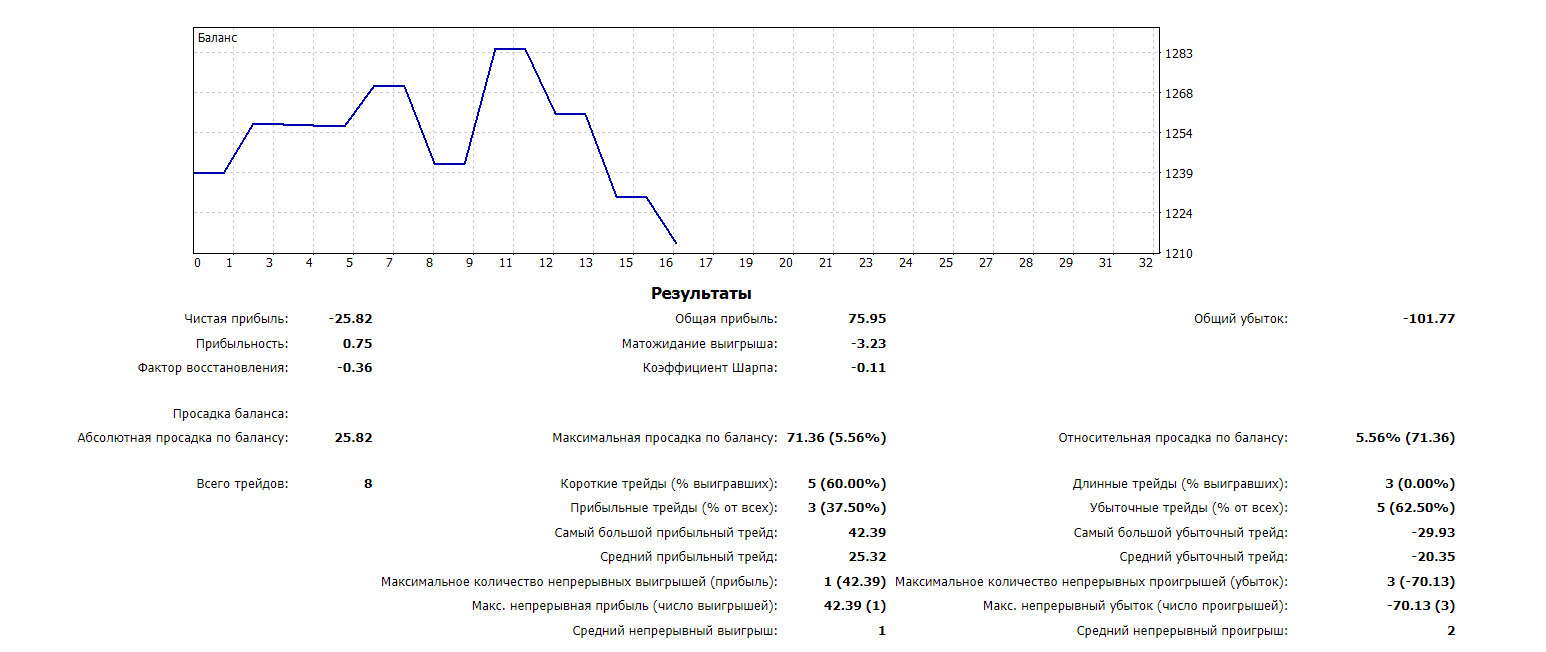Click the "Абсолютная просадка по балансу:" label
The image size is (1546, 652).
(183, 437)
